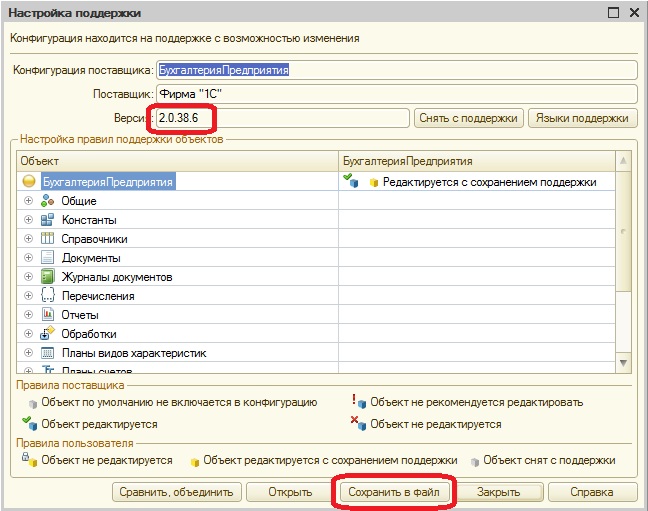Select the Константы row label
This screenshot has height=511, width=648.
(x=89, y=220)
